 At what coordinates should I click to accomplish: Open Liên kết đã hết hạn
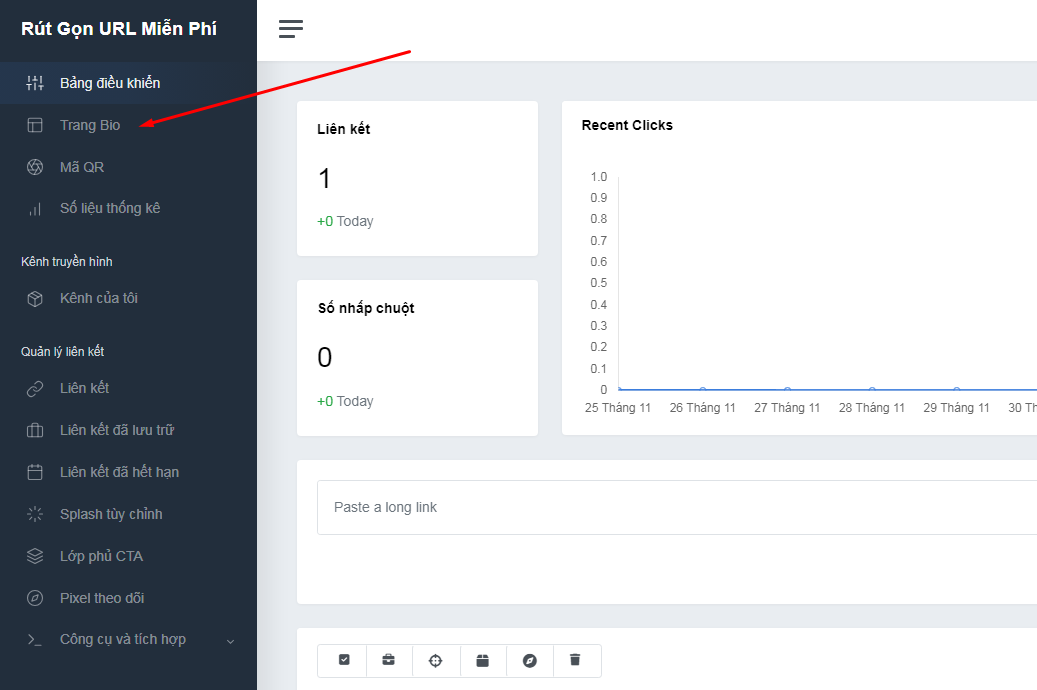(119, 472)
